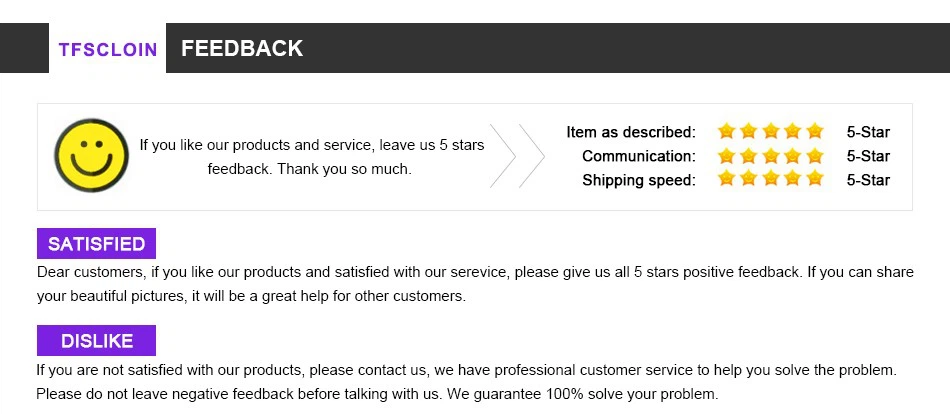The image size is (950, 414).
Task: Click the purple SATISFIED label
Action: [96, 244]
